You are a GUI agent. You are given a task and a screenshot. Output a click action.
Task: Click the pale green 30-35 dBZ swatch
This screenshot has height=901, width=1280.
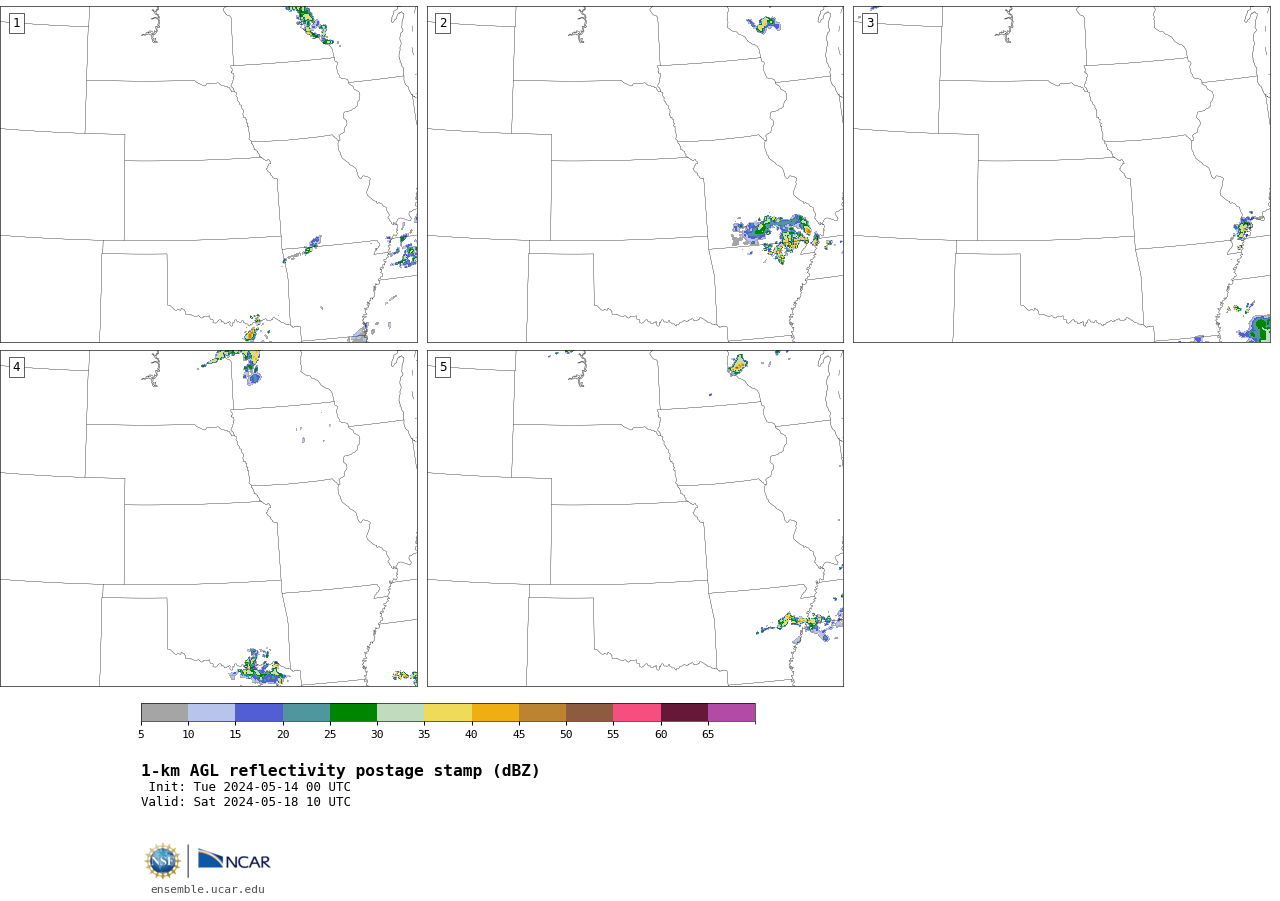[x=401, y=713]
